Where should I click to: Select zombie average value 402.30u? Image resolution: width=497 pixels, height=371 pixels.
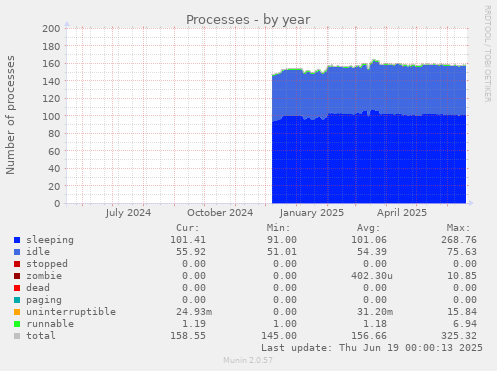point(372,276)
